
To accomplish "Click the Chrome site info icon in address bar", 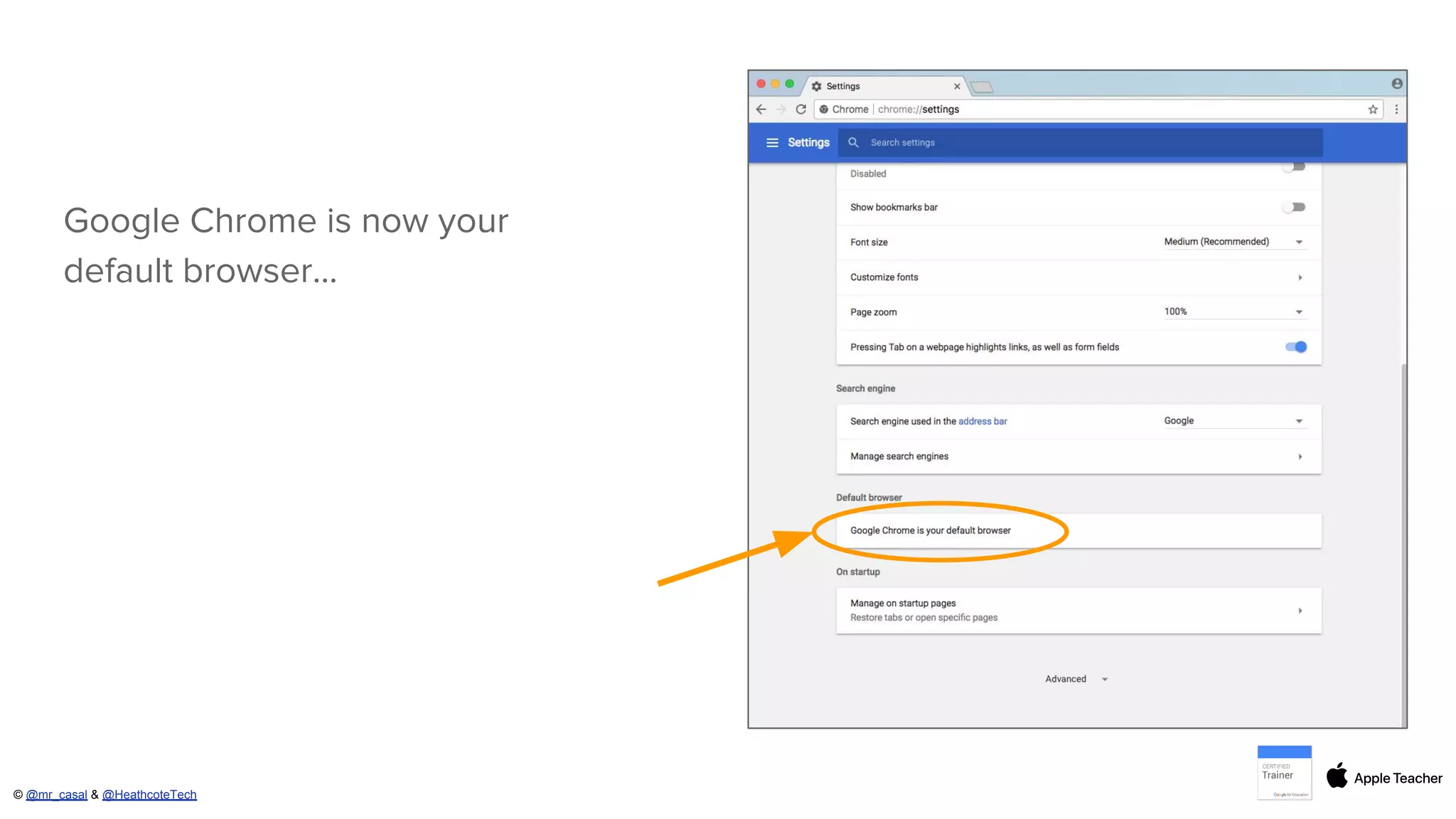I will 824,109.
